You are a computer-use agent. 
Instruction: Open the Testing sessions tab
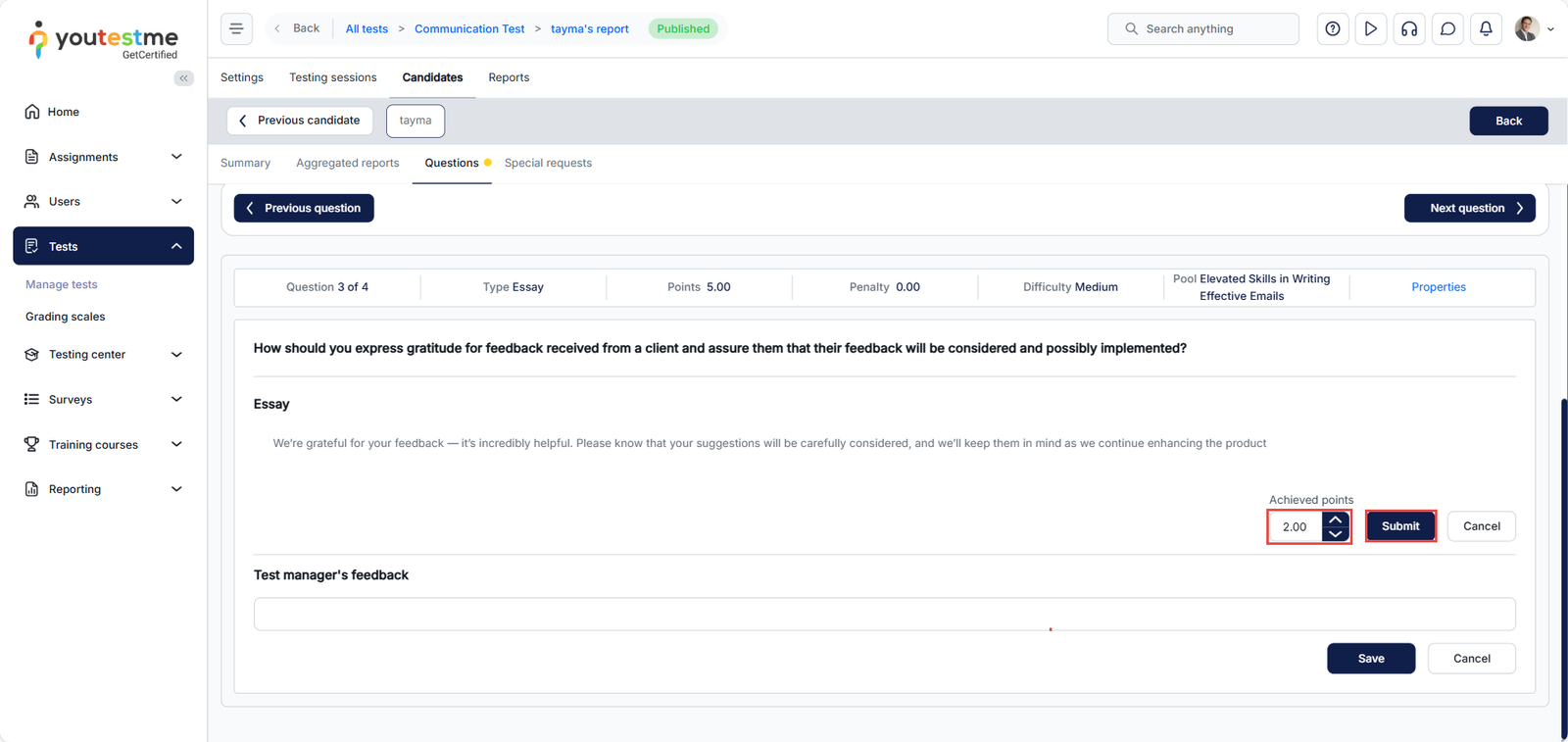pos(332,77)
